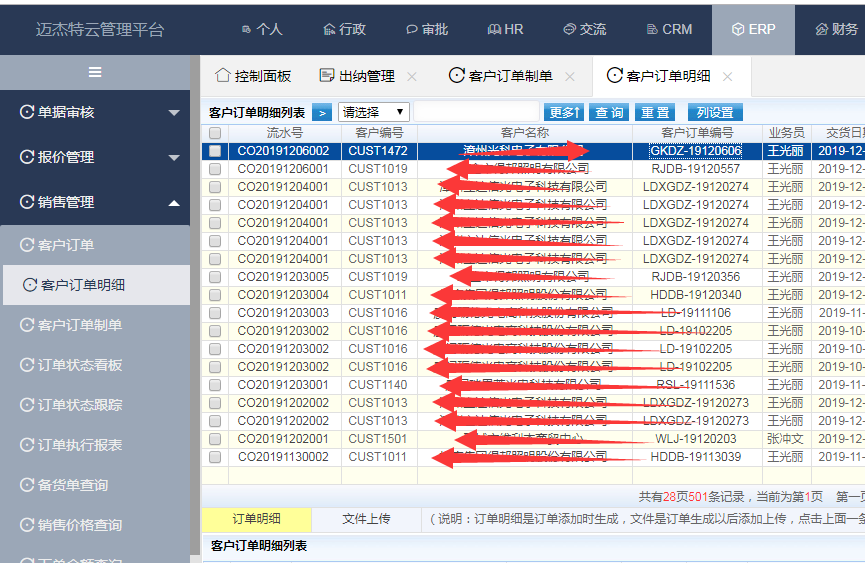Image resolution: width=865 pixels, height=563 pixels.
Task: Check the row CO20191206001 checkbox
Action: tap(215, 169)
